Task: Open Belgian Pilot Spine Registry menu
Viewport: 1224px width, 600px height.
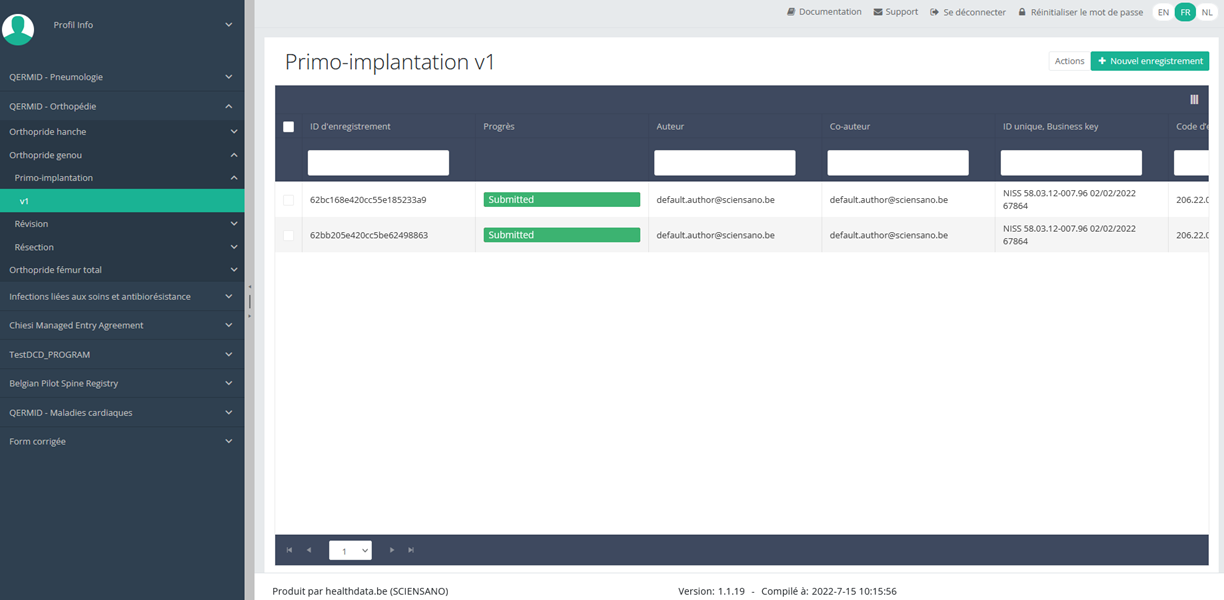Action: point(122,384)
